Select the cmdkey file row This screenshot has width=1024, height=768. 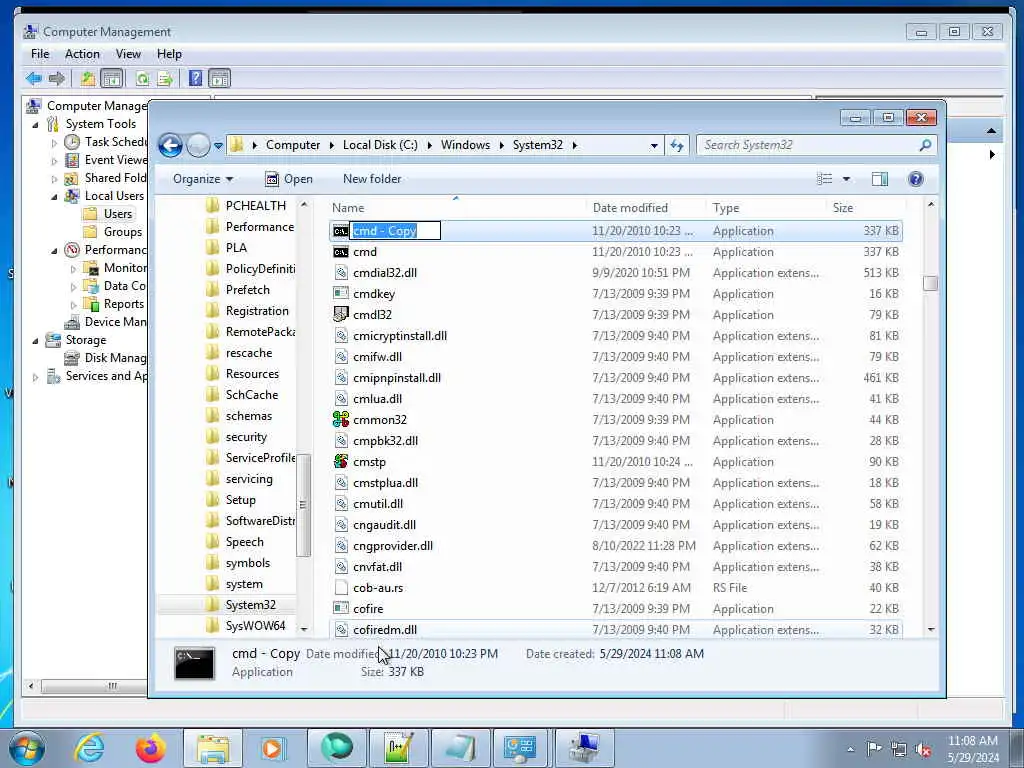click(x=616, y=293)
